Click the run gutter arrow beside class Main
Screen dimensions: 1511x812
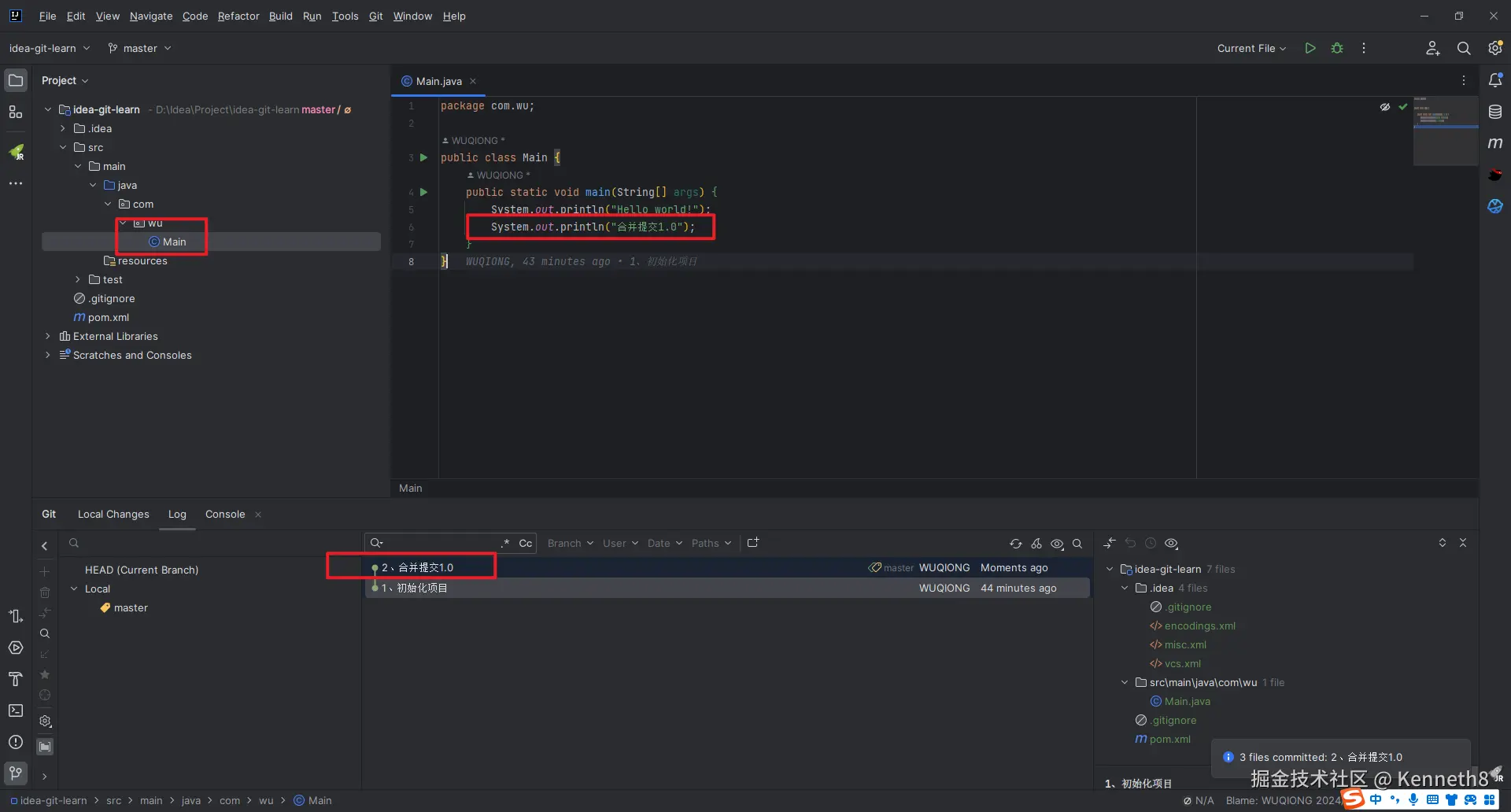(423, 157)
